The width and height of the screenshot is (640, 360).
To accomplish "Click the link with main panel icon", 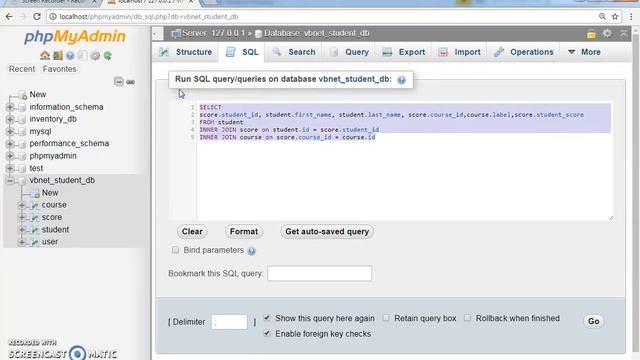I will click(x=131, y=82).
